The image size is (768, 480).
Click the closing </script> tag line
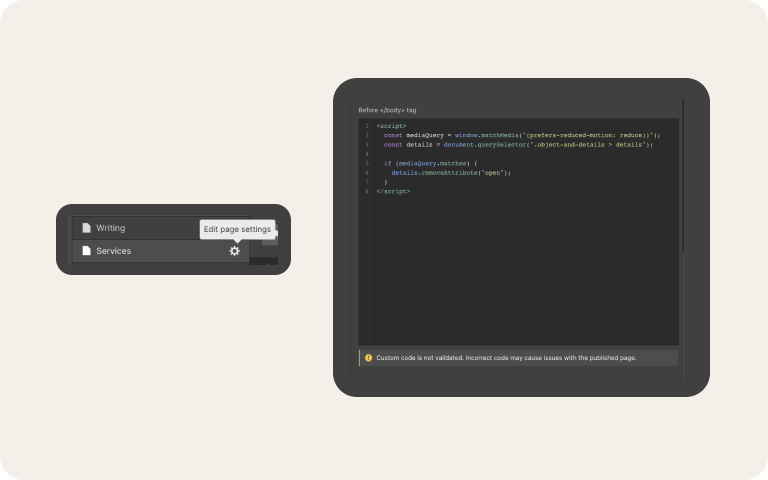393,192
